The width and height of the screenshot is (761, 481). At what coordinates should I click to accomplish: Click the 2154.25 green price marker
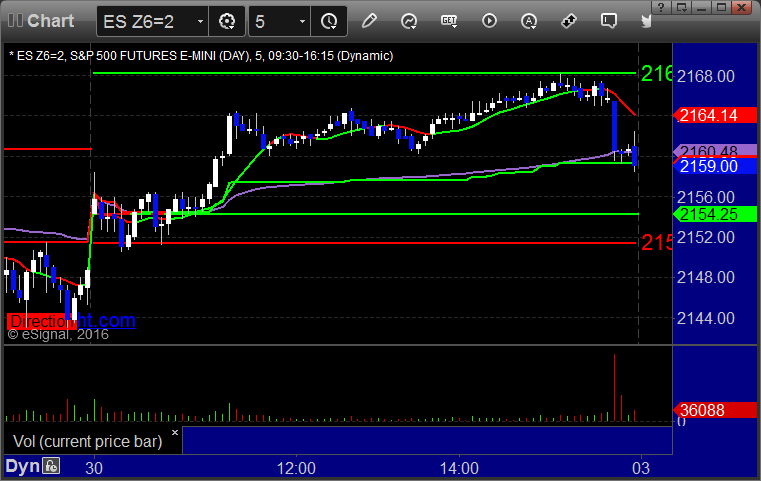click(715, 214)
